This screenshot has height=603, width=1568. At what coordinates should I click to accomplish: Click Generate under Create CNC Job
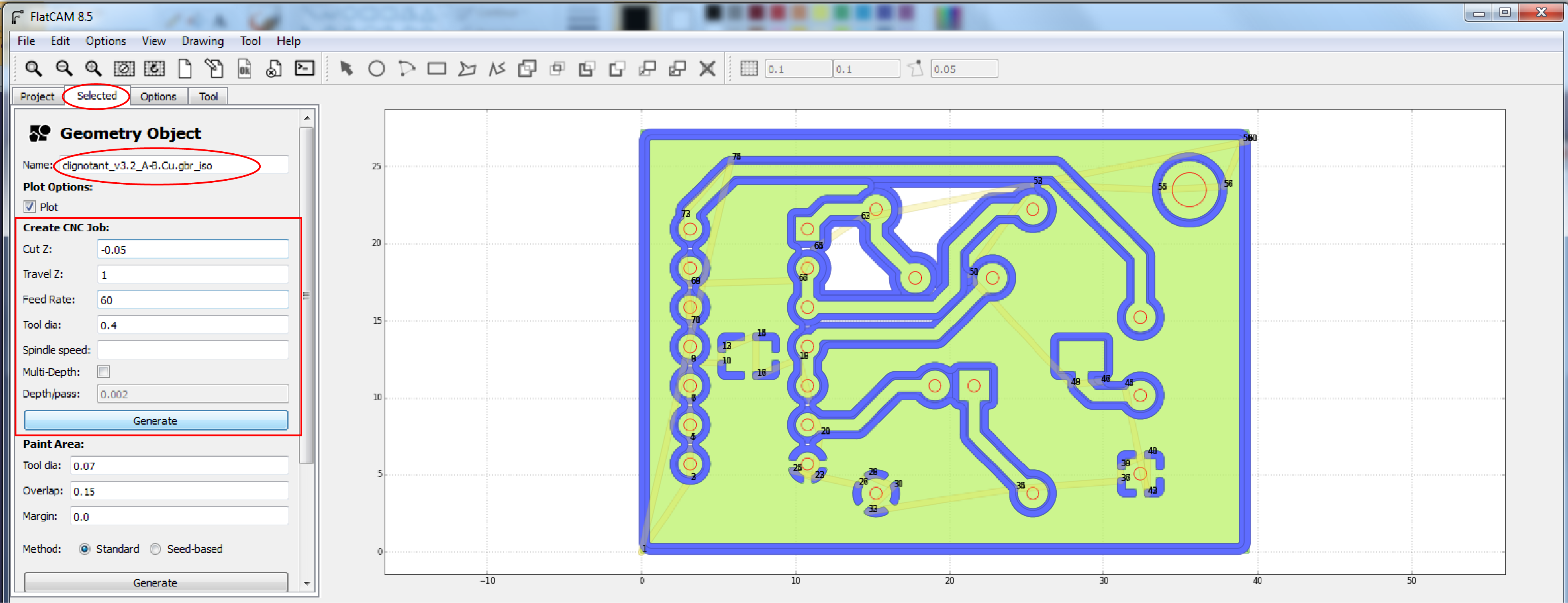point(155,420)
